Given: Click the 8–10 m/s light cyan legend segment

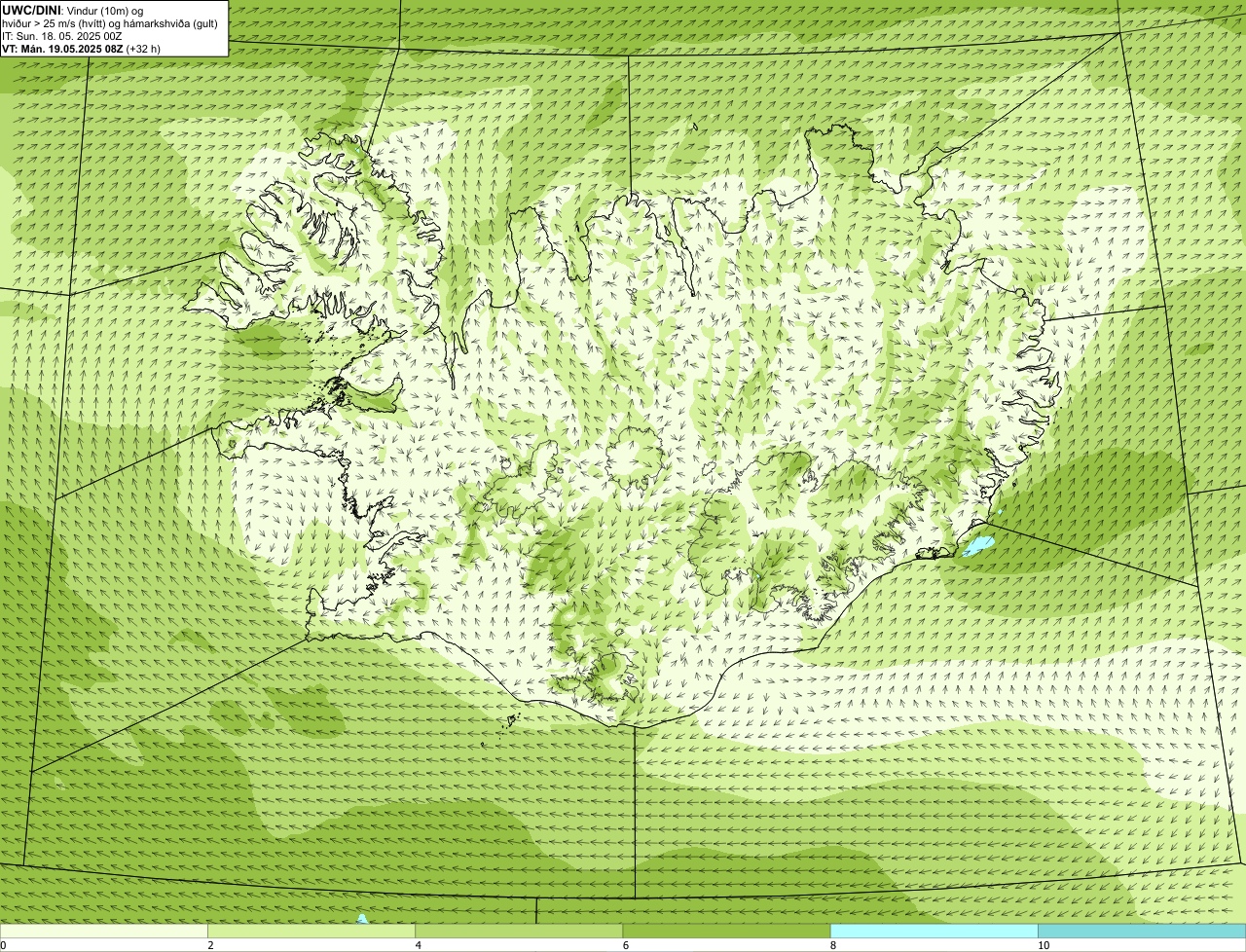Looking at the screenshot, I should pos(934,931).
